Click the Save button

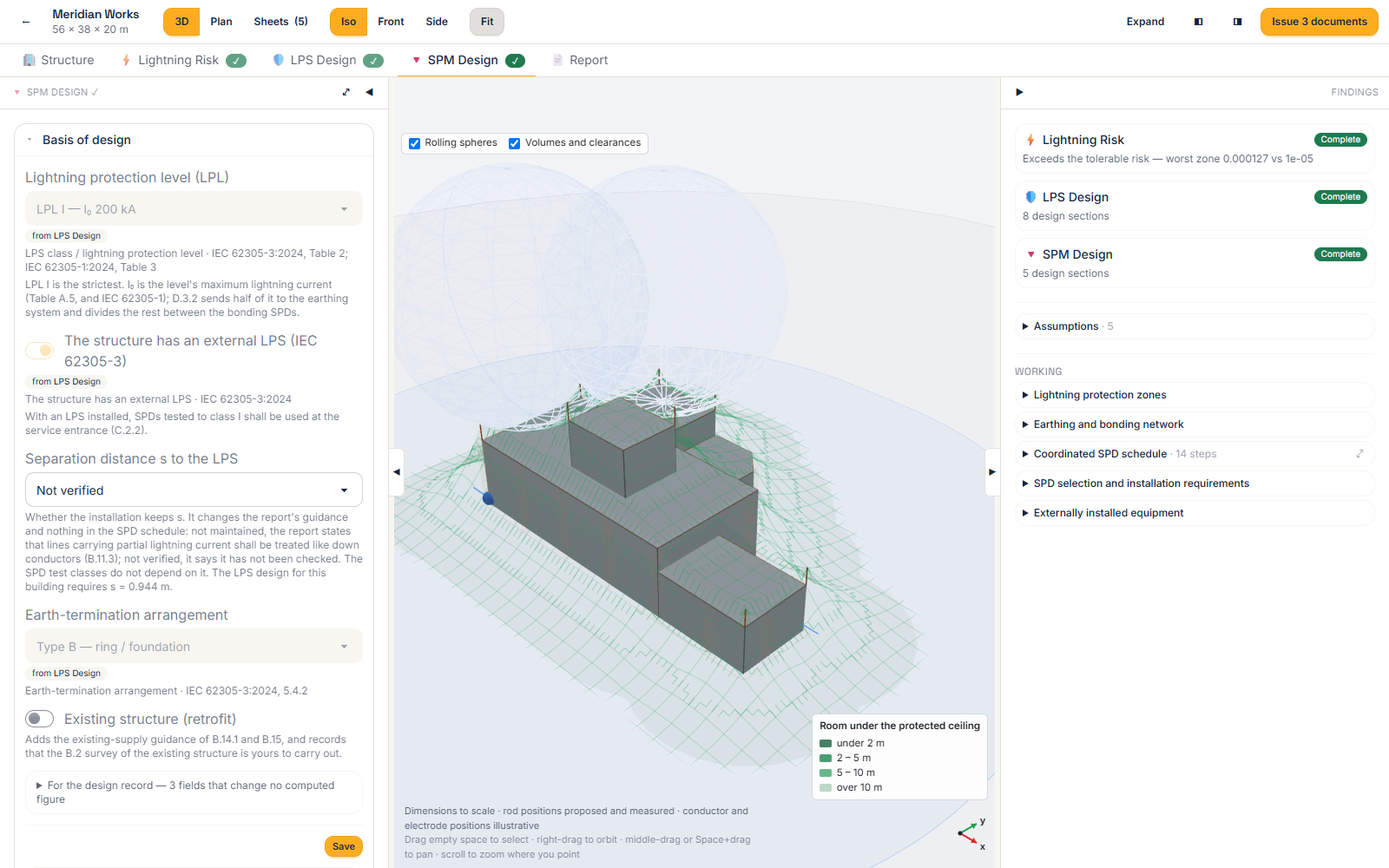point(344,846)
